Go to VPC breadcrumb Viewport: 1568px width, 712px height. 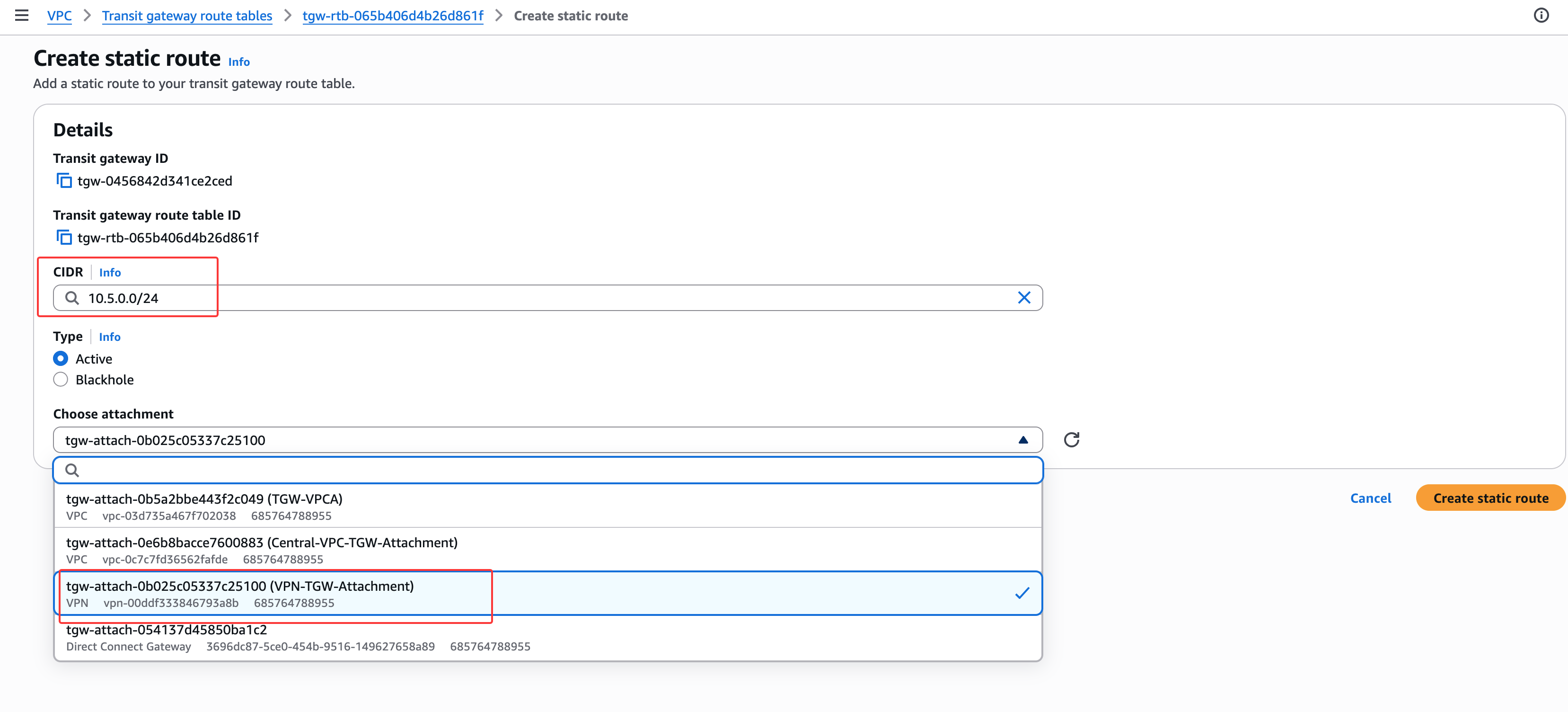pos(59,16)
